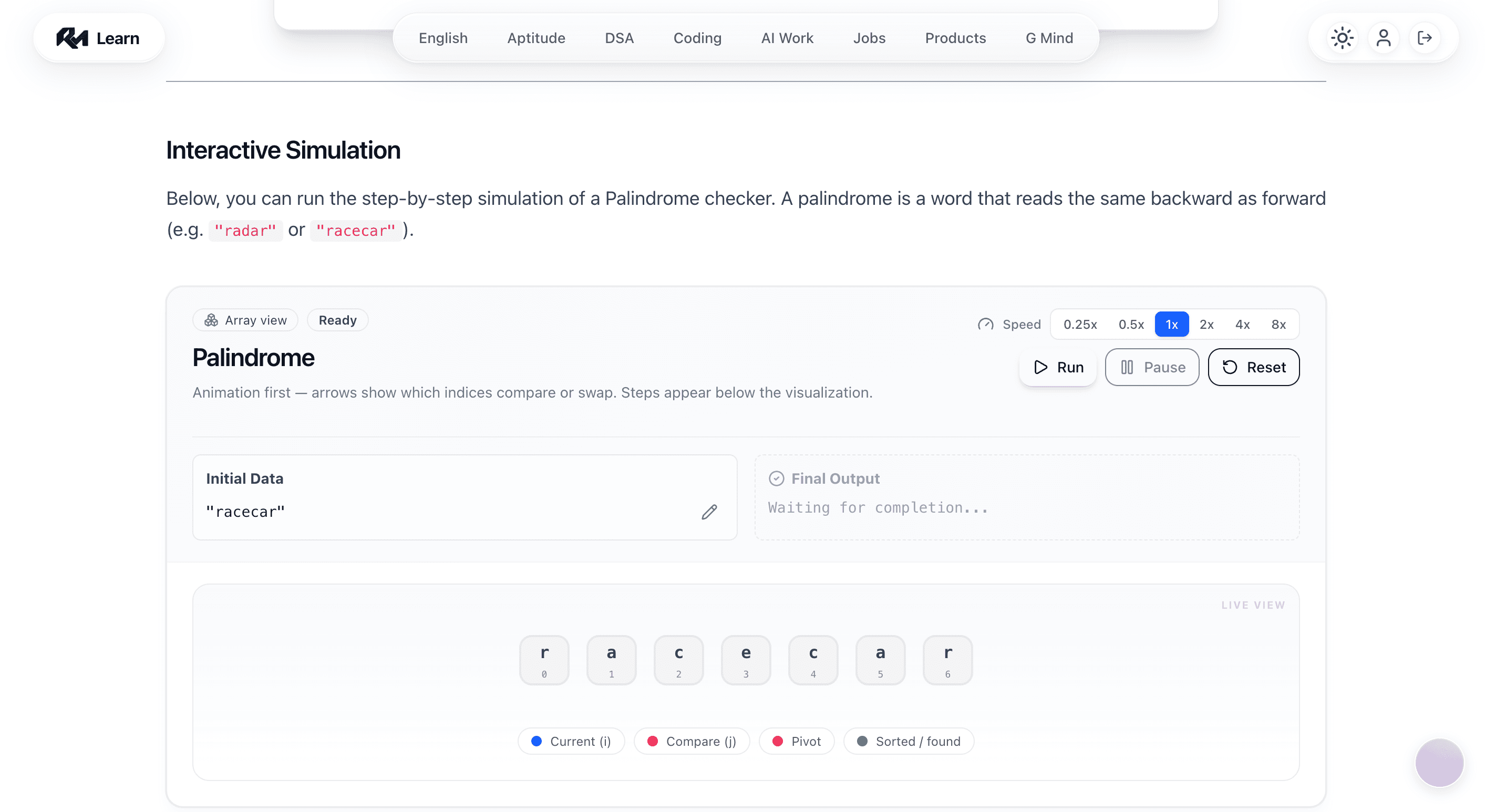1485x812 pixels.
Task: Click the Learn logo
Action: point(98,38)
